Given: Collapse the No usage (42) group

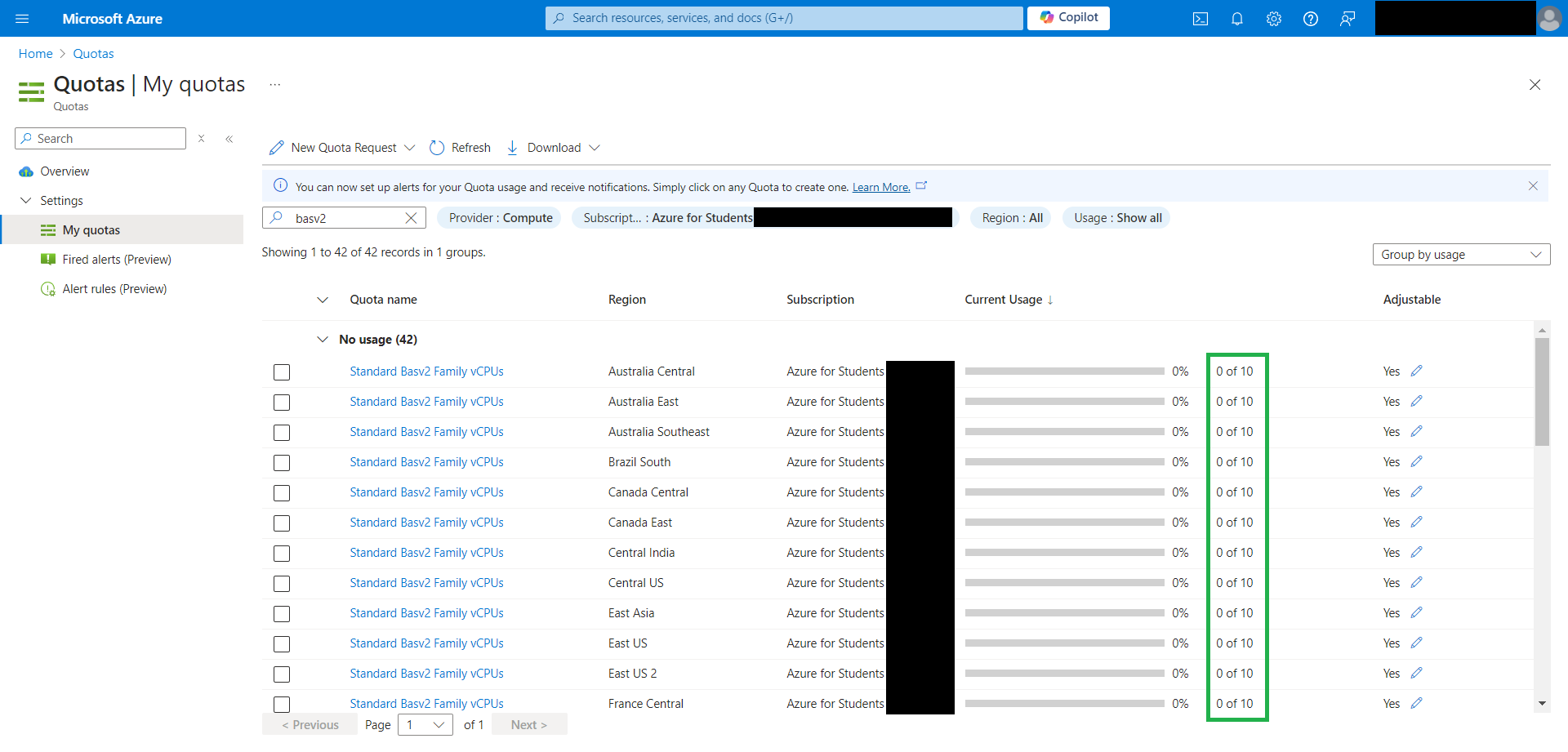Looking at the screenshot, I should 323,340.
